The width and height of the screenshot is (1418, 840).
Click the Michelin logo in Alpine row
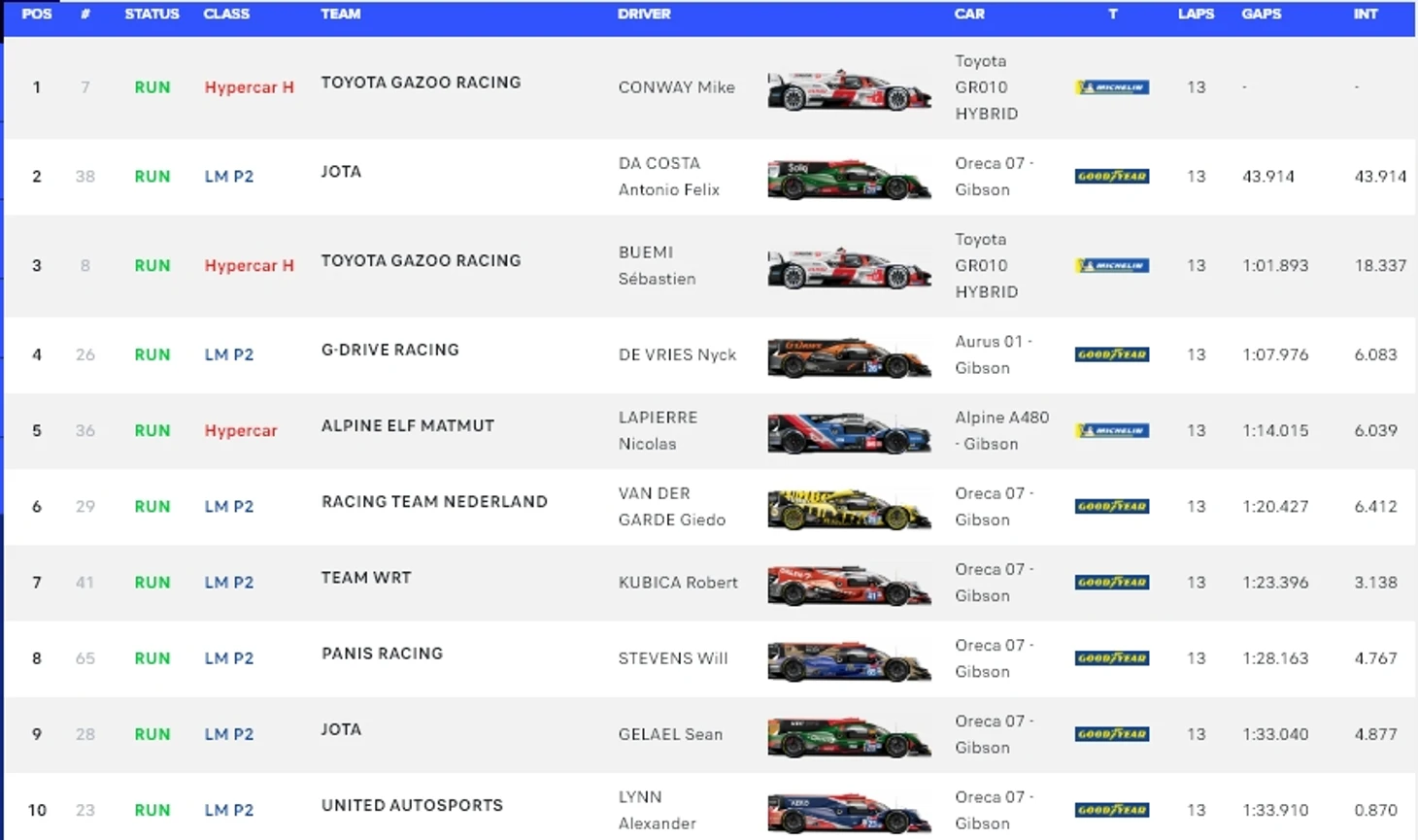pyautogui.click(x=1112, y=431)
